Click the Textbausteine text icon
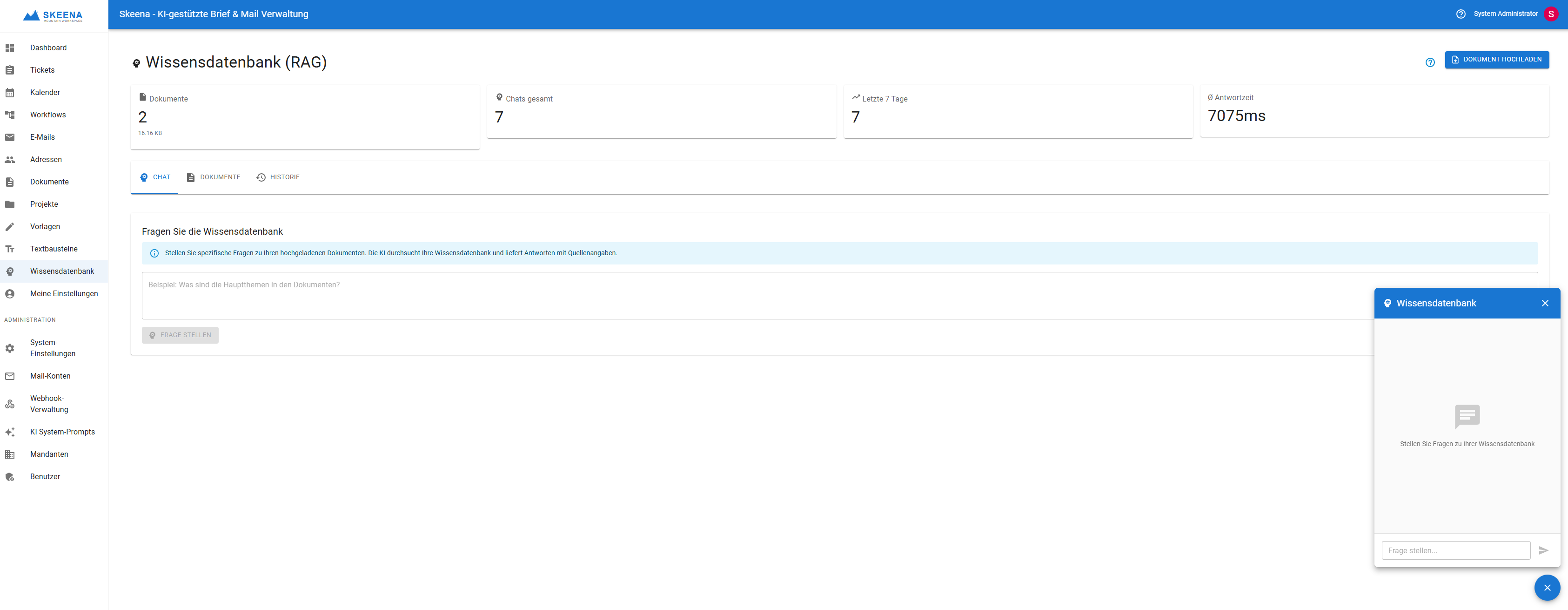The height and width of the screenshot is (610, 1568). coord(10,249)
